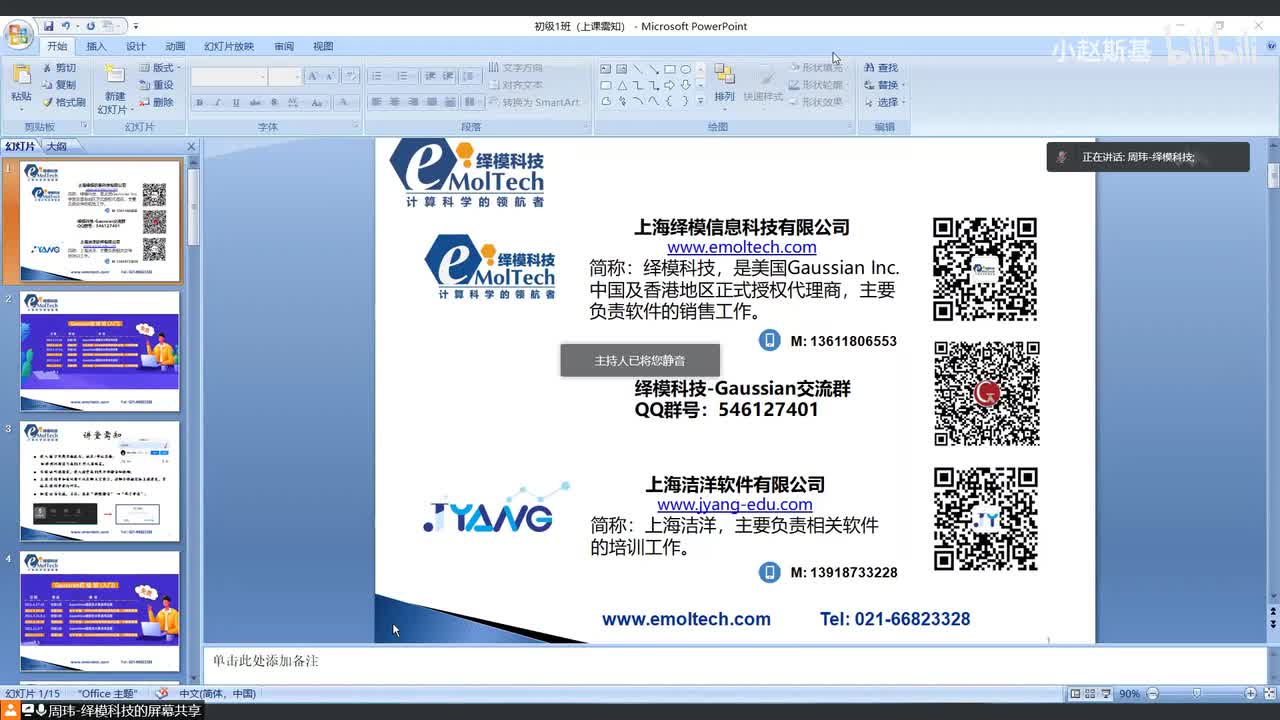Open the 文字方向 text direction menu
Viewport: 1280px width, 720px height.
516,68
